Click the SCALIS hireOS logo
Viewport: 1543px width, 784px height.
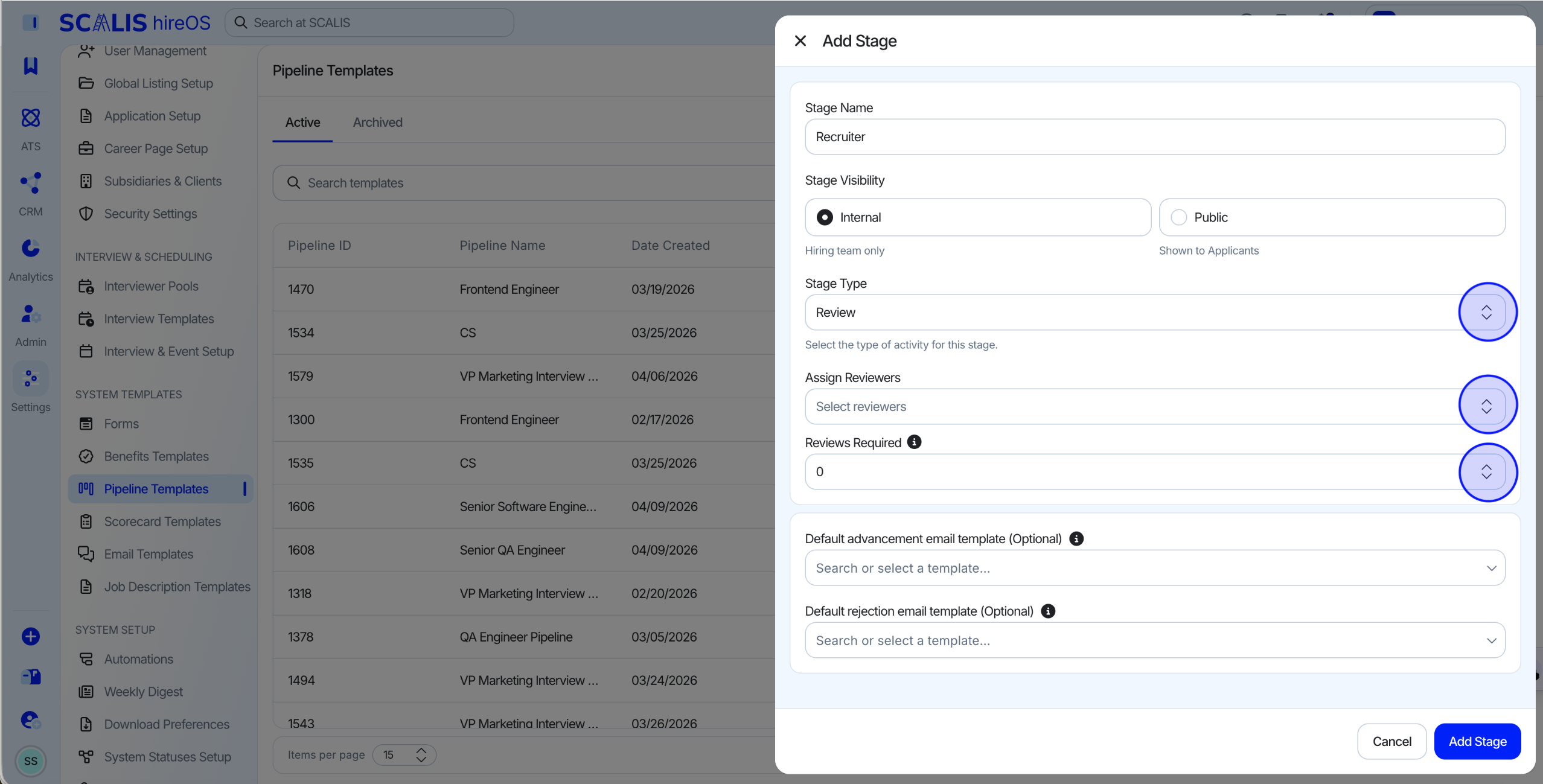[x=135, y=22]
